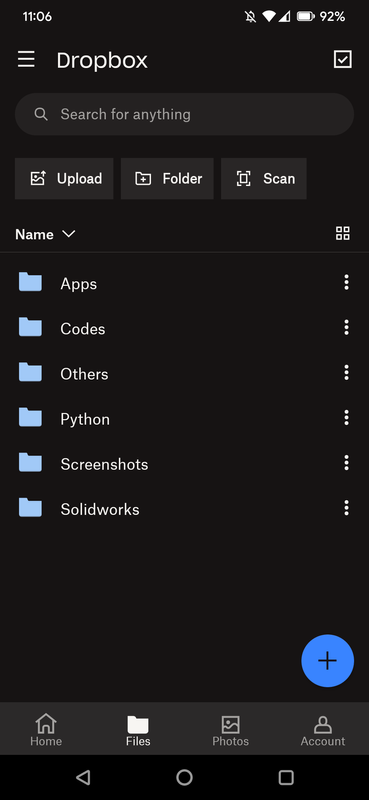369x800 pixels.
Task: Open more options for Python folder
Action: [x=347, y=417]
